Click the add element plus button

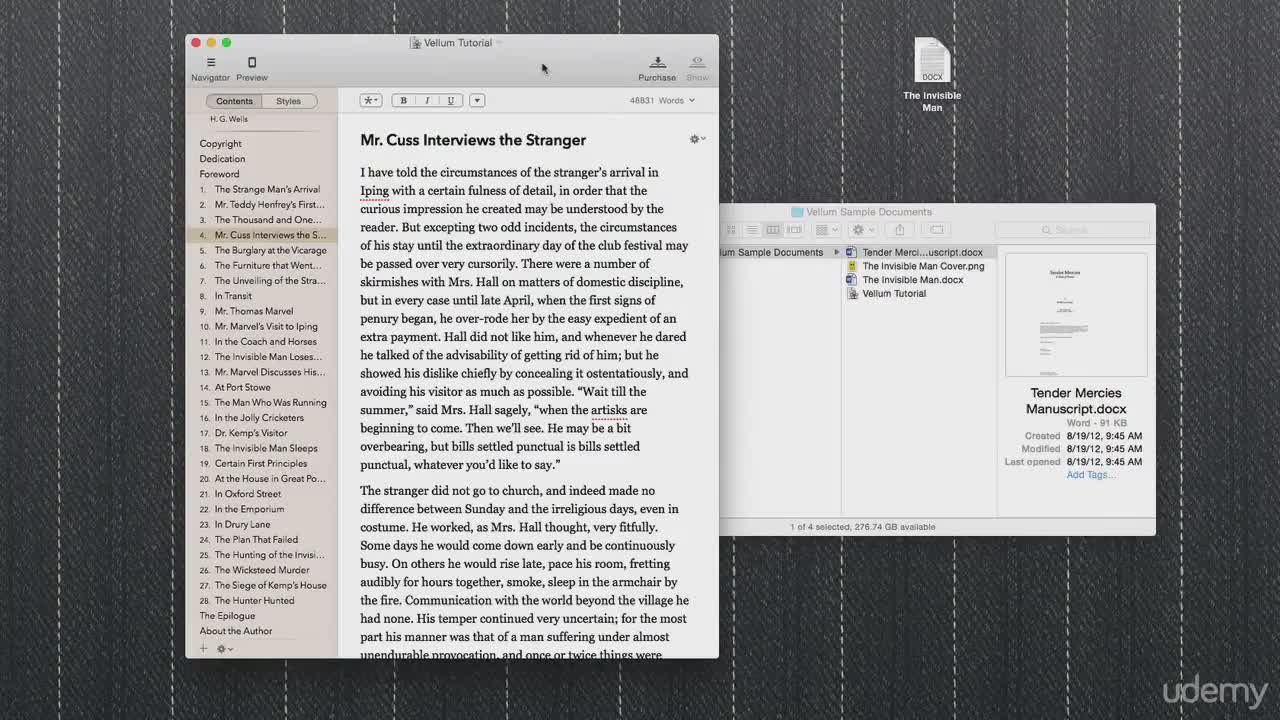click(203, 649)
